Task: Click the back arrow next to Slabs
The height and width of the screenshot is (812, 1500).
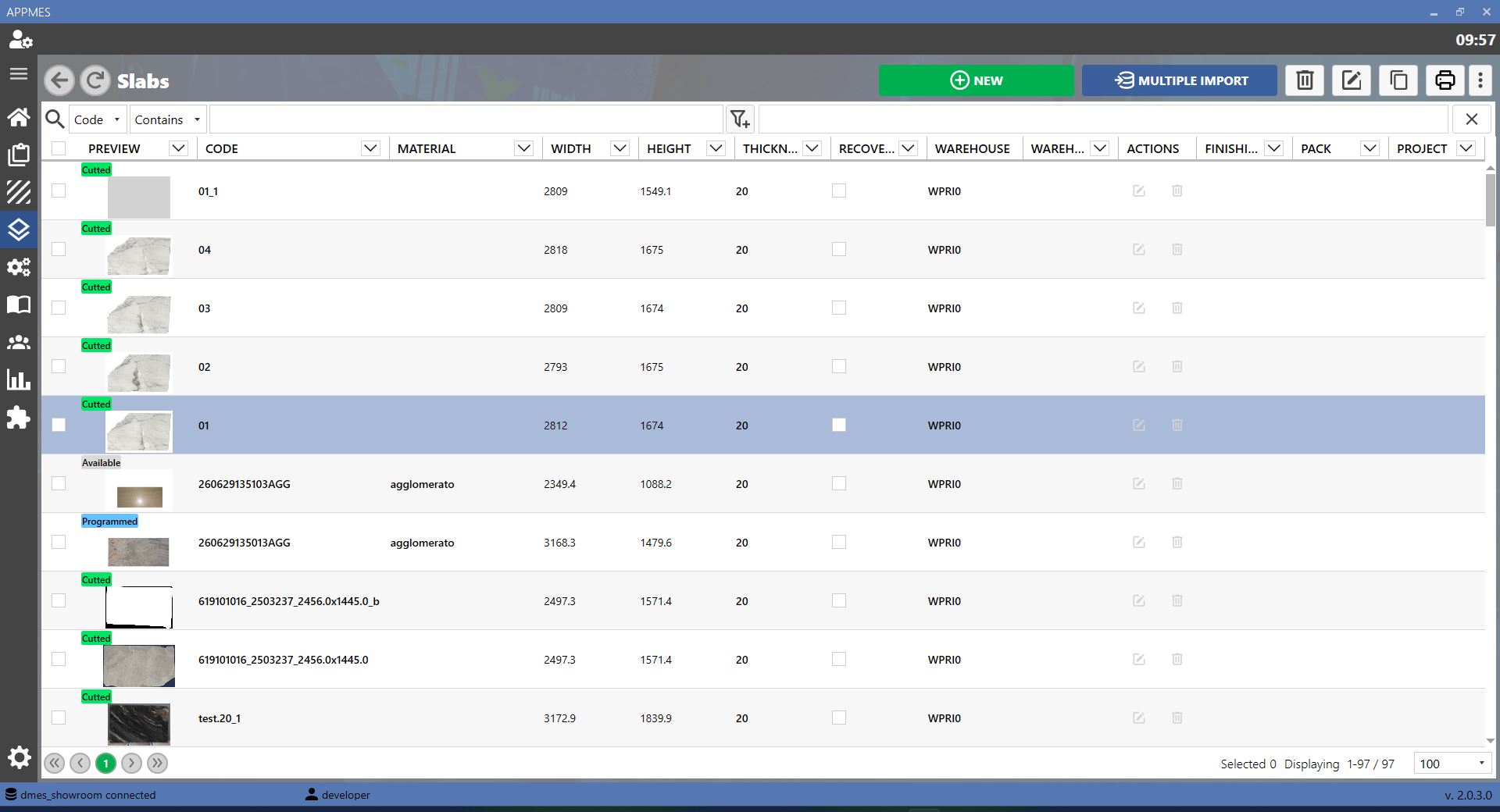Action: tap(59, 80)
